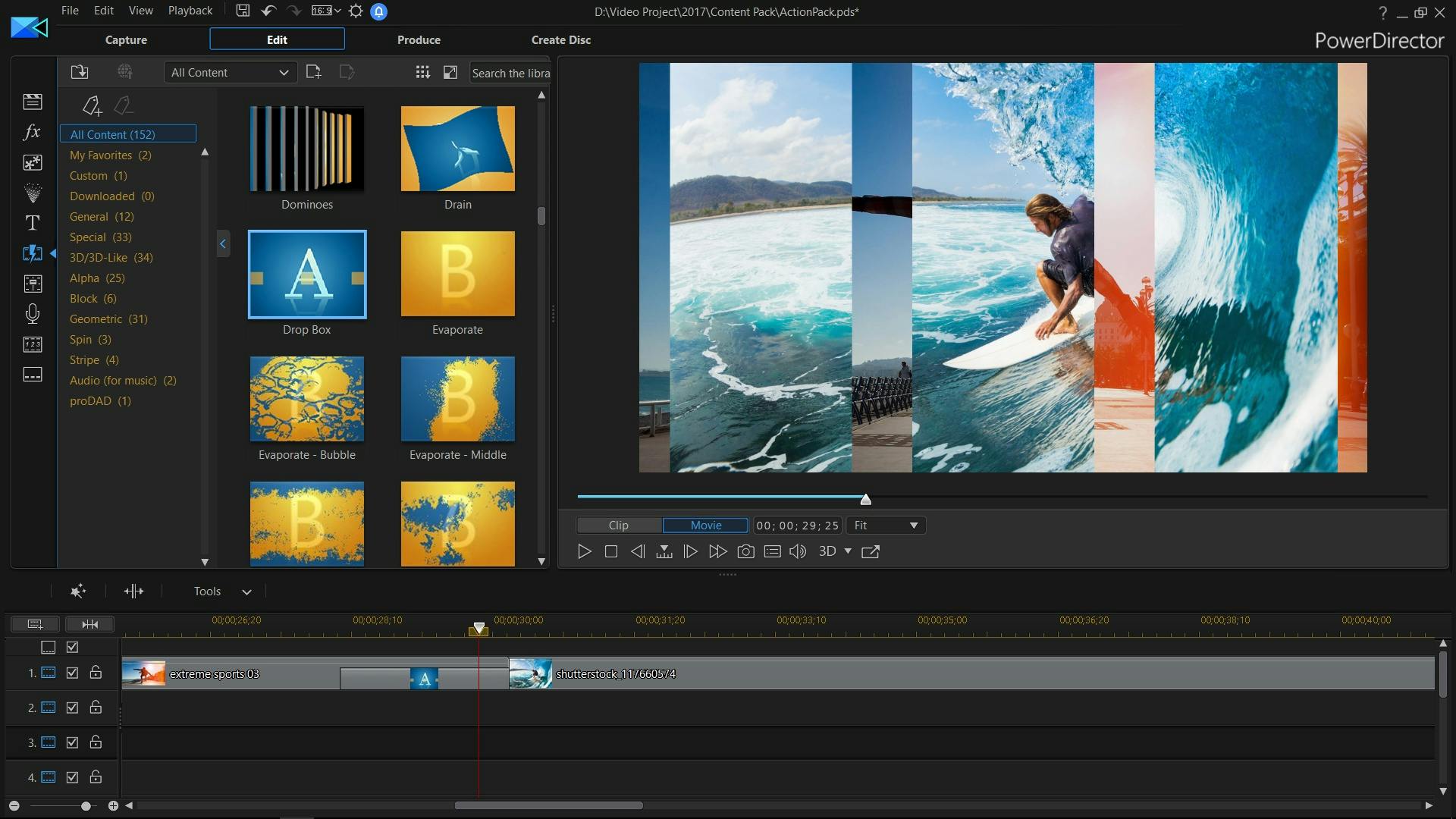Open the preferences gear icon
This screenshot has height=819, width=1456.
[356, 11]
